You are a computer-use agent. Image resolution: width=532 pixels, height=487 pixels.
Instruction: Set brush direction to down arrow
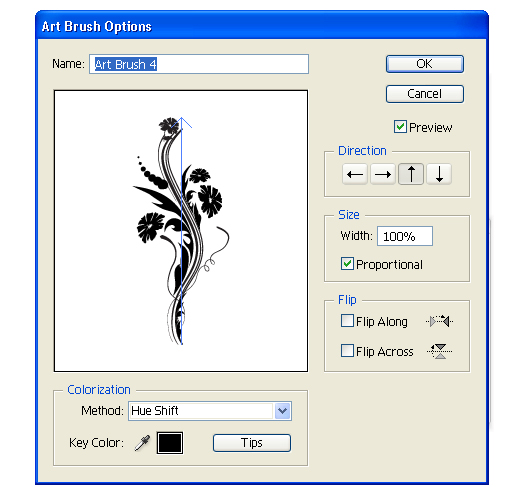point(439,174)
